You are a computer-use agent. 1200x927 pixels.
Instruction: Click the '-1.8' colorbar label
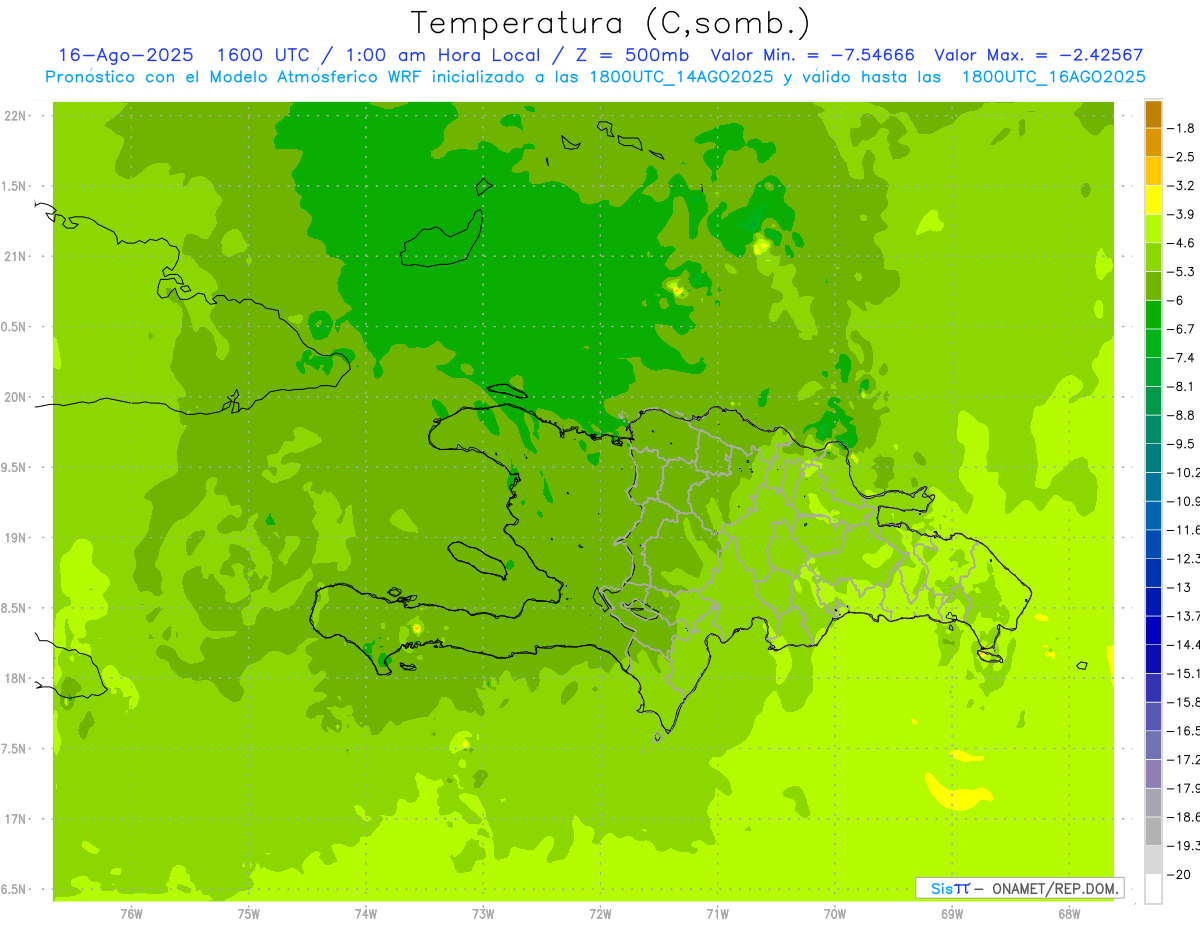[x=1182, y=128]
